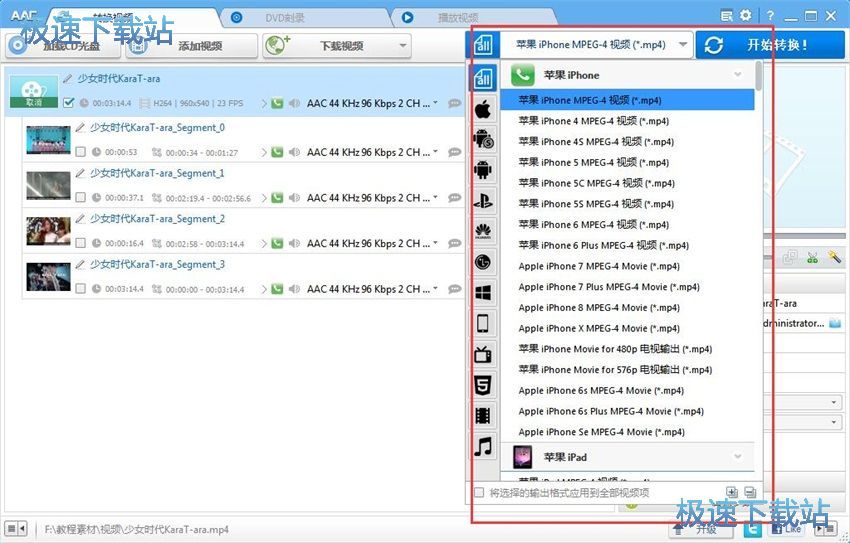Click the Twitter icon in status bar

(752, 528)
